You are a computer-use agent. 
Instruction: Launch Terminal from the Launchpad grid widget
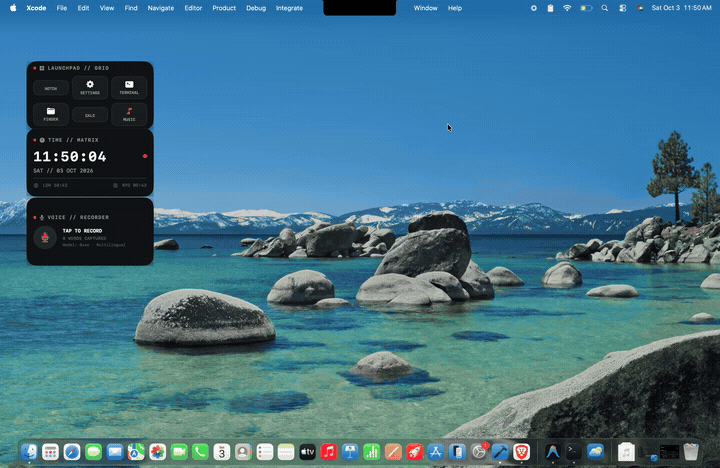click(129, 87)
